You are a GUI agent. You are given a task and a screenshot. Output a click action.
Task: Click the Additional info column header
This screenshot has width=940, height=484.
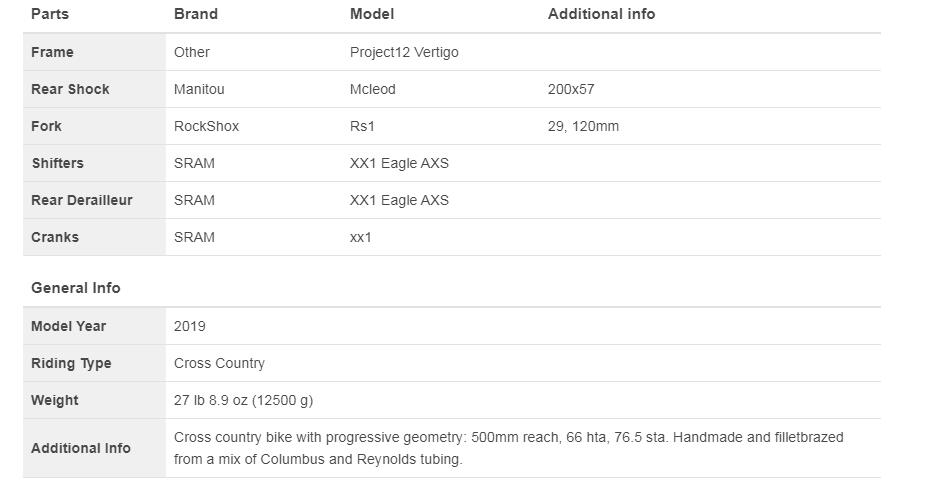601,14
